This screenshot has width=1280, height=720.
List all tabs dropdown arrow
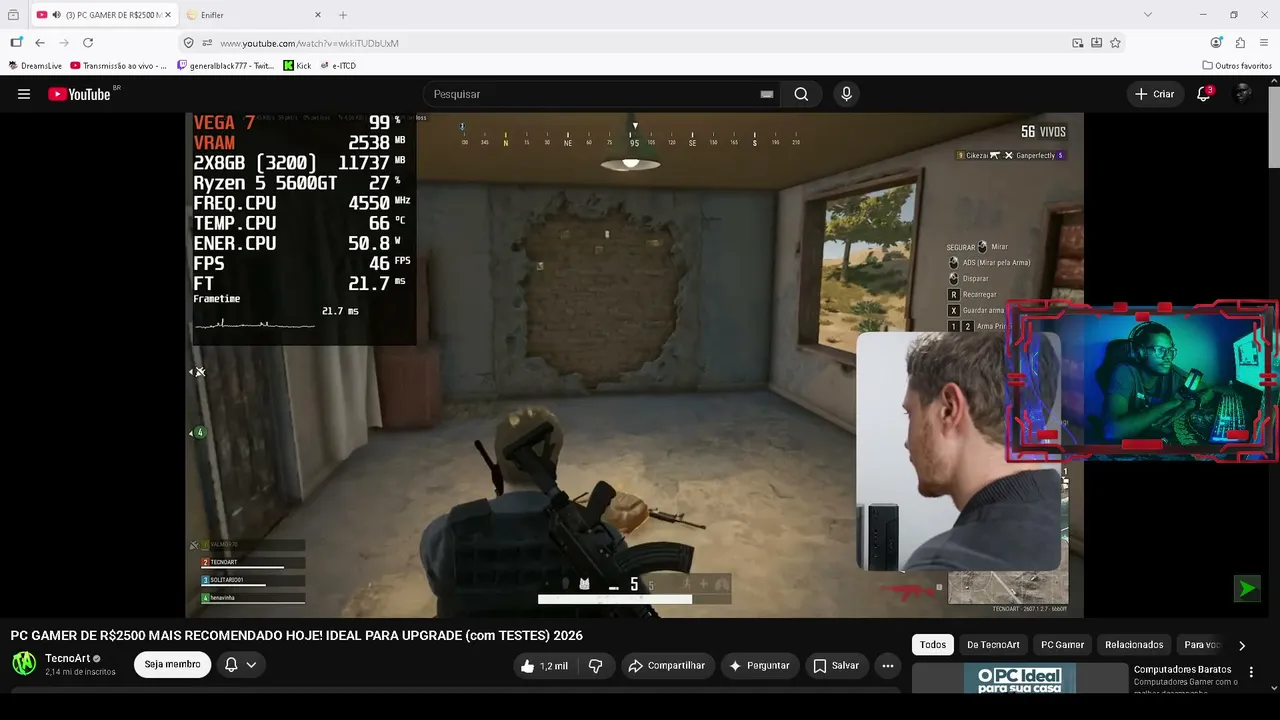point(1147,15)
